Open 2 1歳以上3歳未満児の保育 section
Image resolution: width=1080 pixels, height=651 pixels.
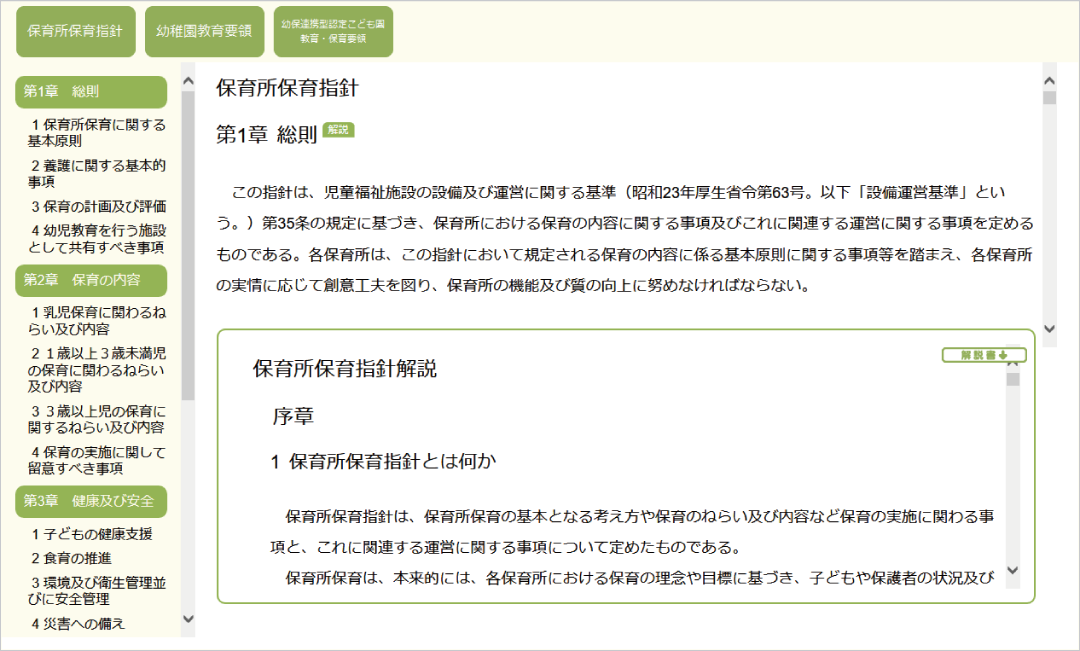[97, 370]
